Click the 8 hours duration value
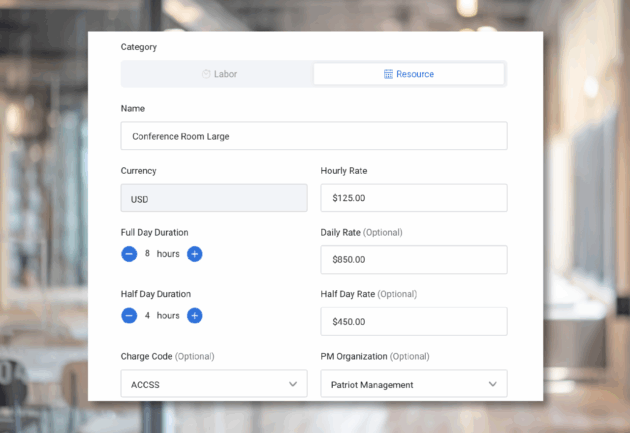The height and width of the screenshot is (433, 630). click(162, 254)
